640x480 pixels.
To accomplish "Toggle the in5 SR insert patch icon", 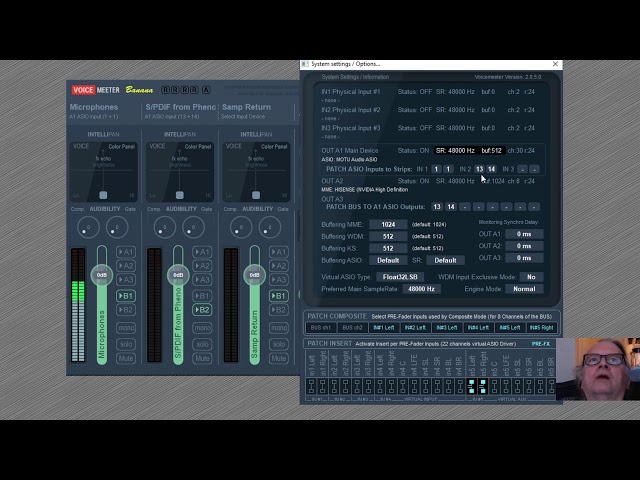I will tap(529, 386).
